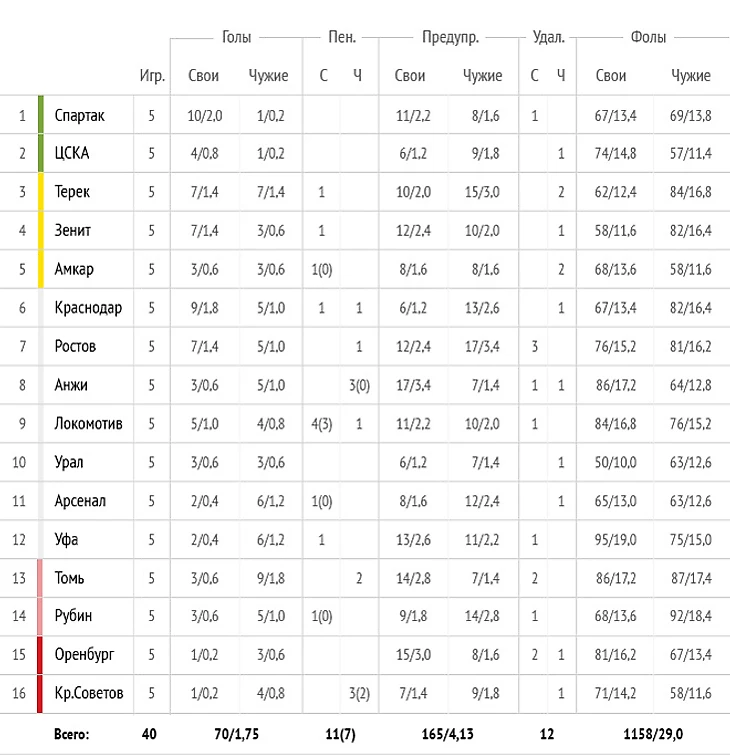The height and width of the screenshot is (755, 730).
Task: Select the Фолы group header
Action: click(x=648, y=37)
